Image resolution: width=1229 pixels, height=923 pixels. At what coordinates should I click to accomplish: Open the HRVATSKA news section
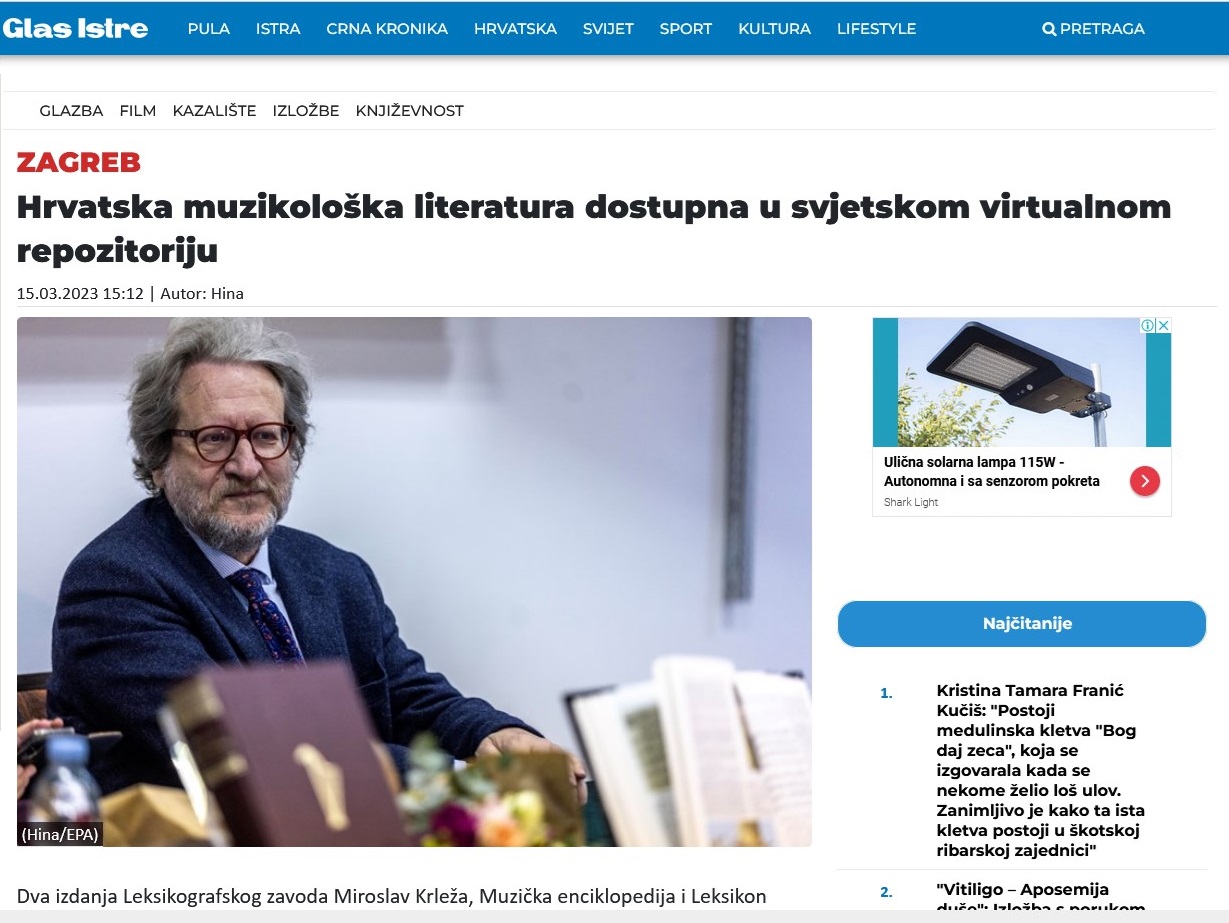pyautogui.click(x=515, y=29)
